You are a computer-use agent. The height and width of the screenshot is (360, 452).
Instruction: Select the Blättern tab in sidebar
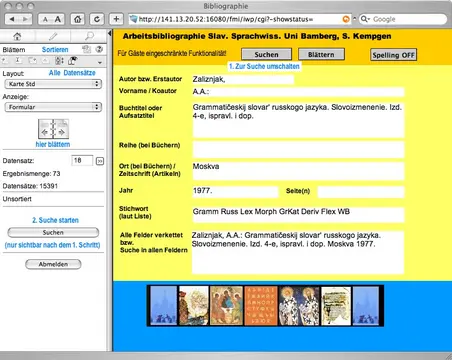point(14,50)
